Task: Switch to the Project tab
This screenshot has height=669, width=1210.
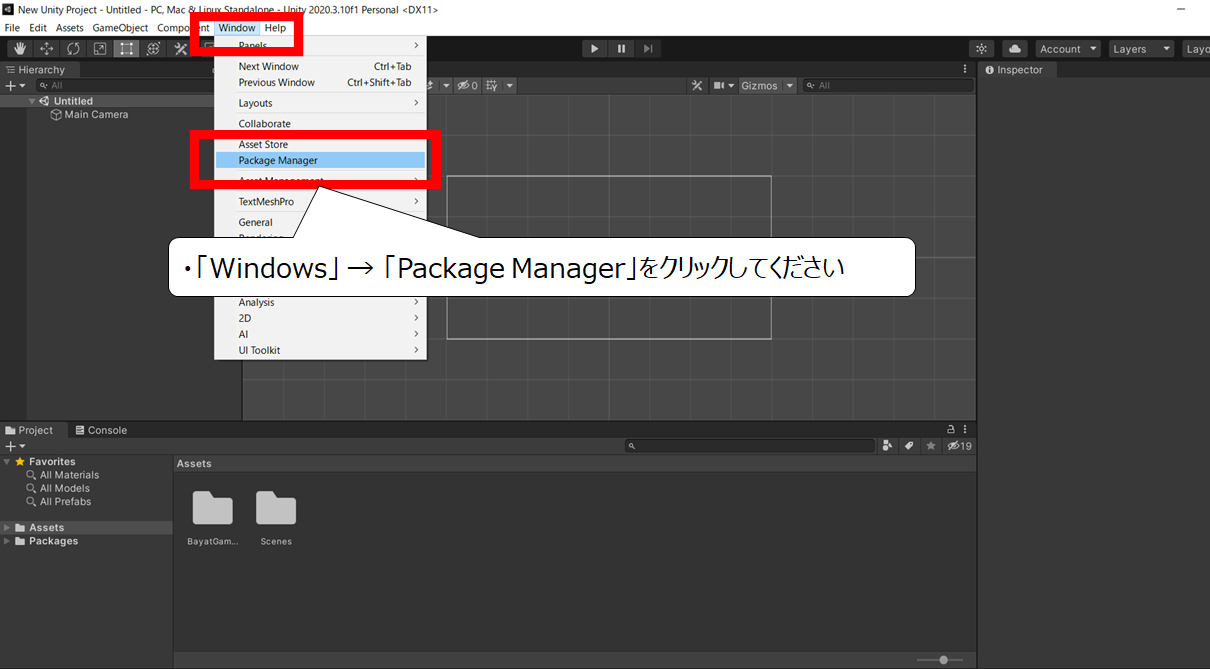Action: click(29, 430)
